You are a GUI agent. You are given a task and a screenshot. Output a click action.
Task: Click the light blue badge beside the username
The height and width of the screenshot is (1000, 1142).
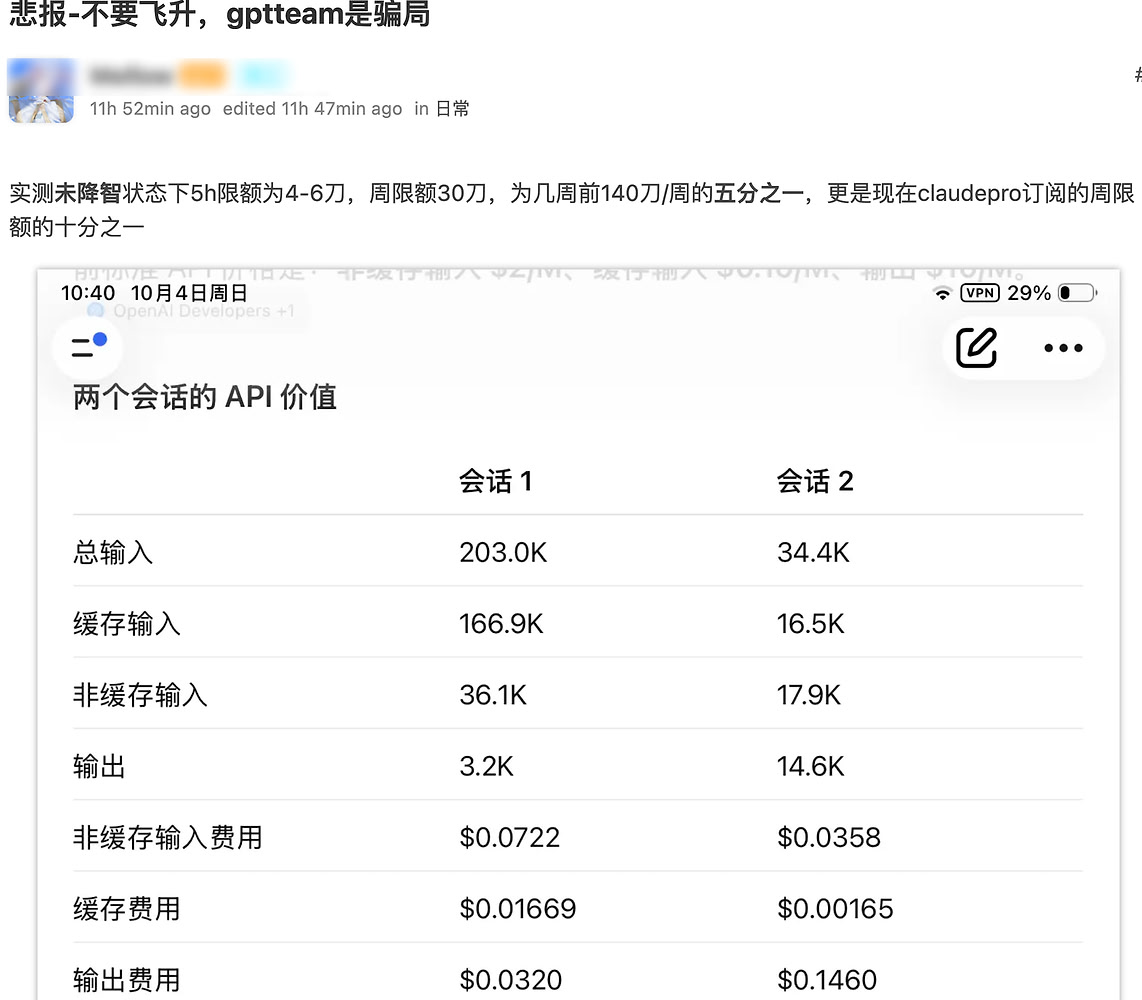262,76
